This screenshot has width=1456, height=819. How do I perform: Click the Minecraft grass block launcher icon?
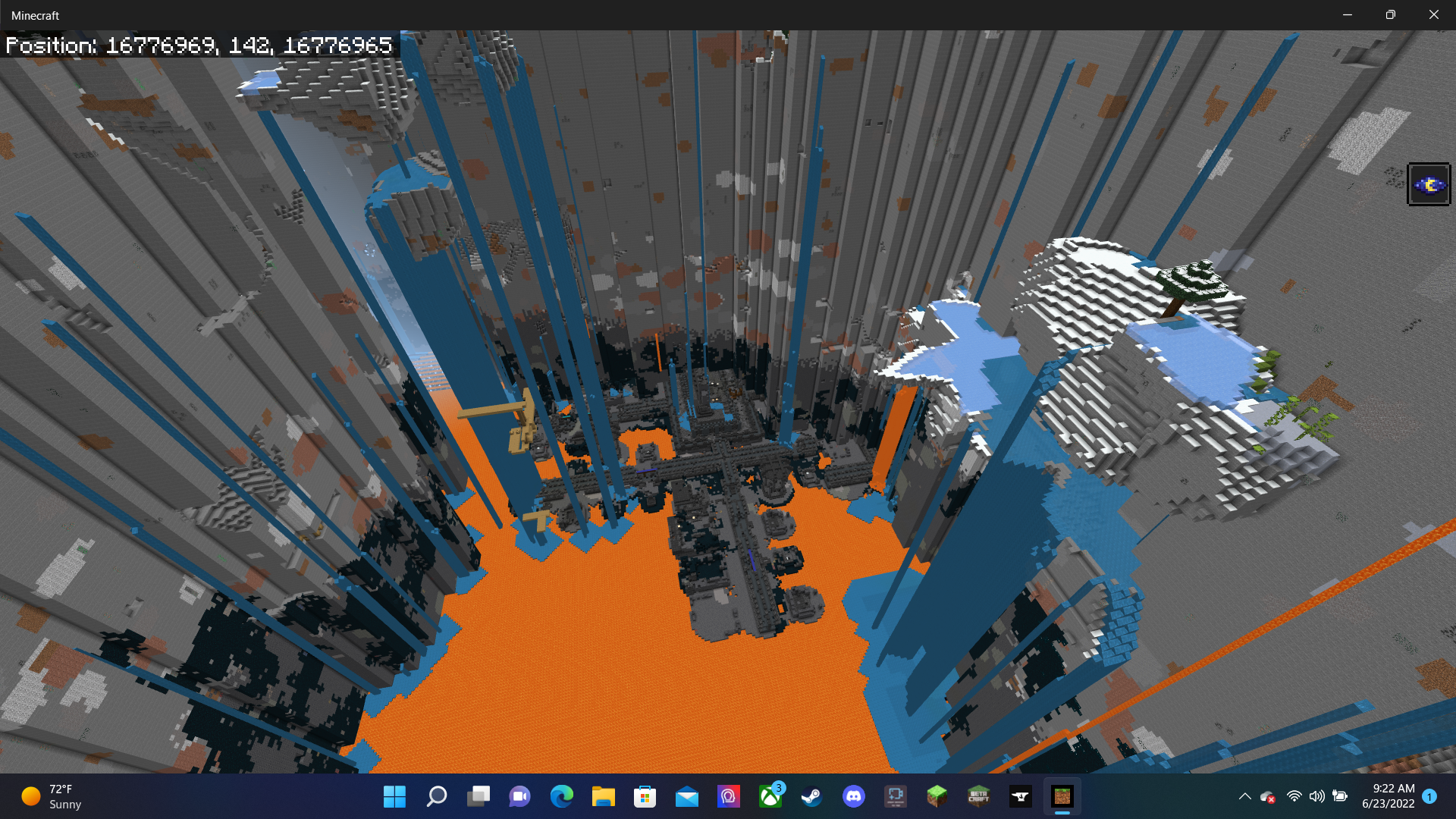937,796
